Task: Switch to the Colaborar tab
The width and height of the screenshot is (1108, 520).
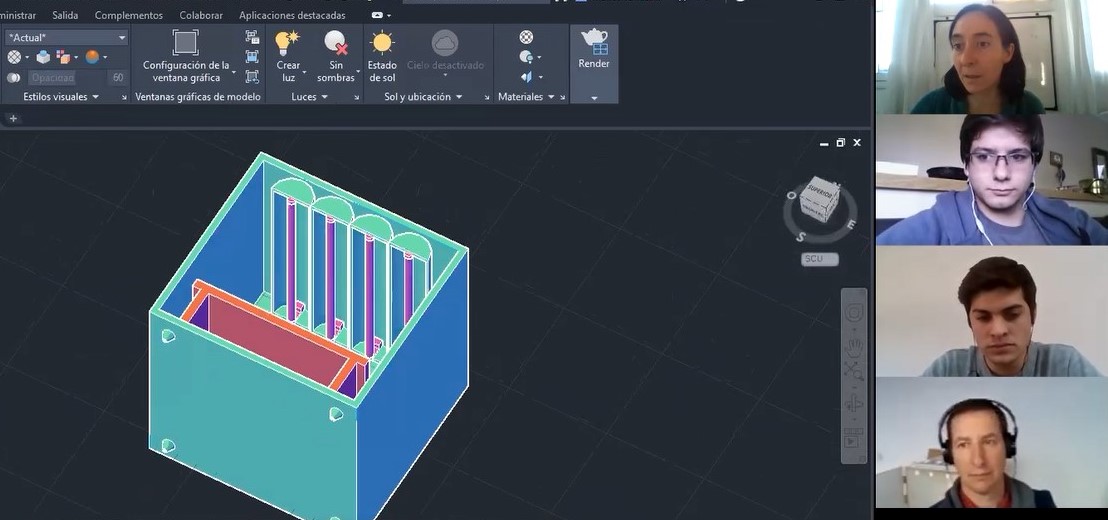Action: 201,15
